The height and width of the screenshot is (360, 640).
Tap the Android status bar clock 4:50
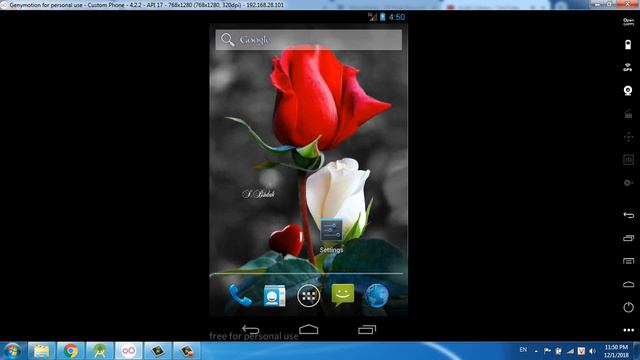397,17
